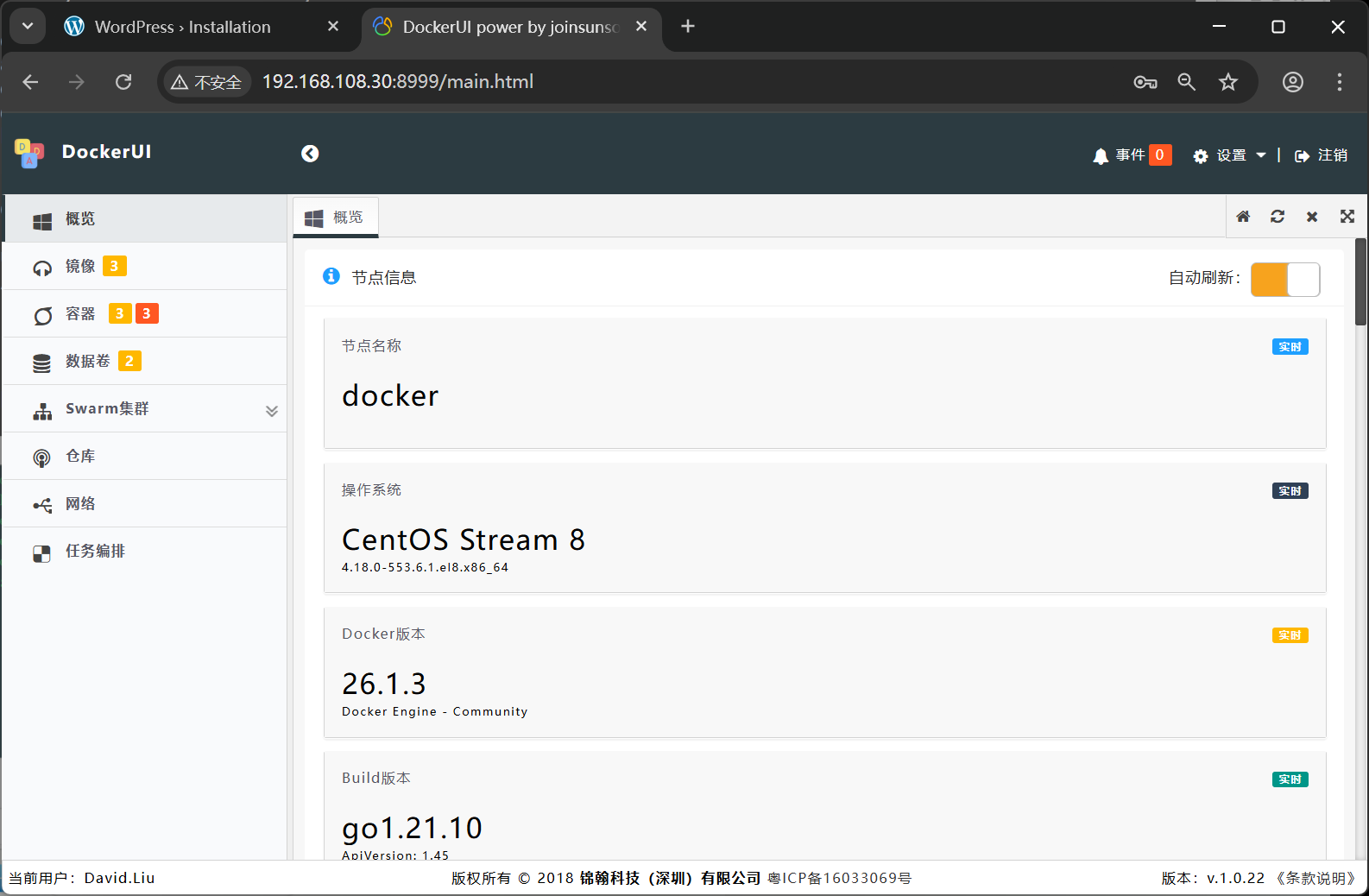This screenshot has width=1369, height=896.
Task: Open the 镜像 images sidebar item
Action: coord(144,267)
